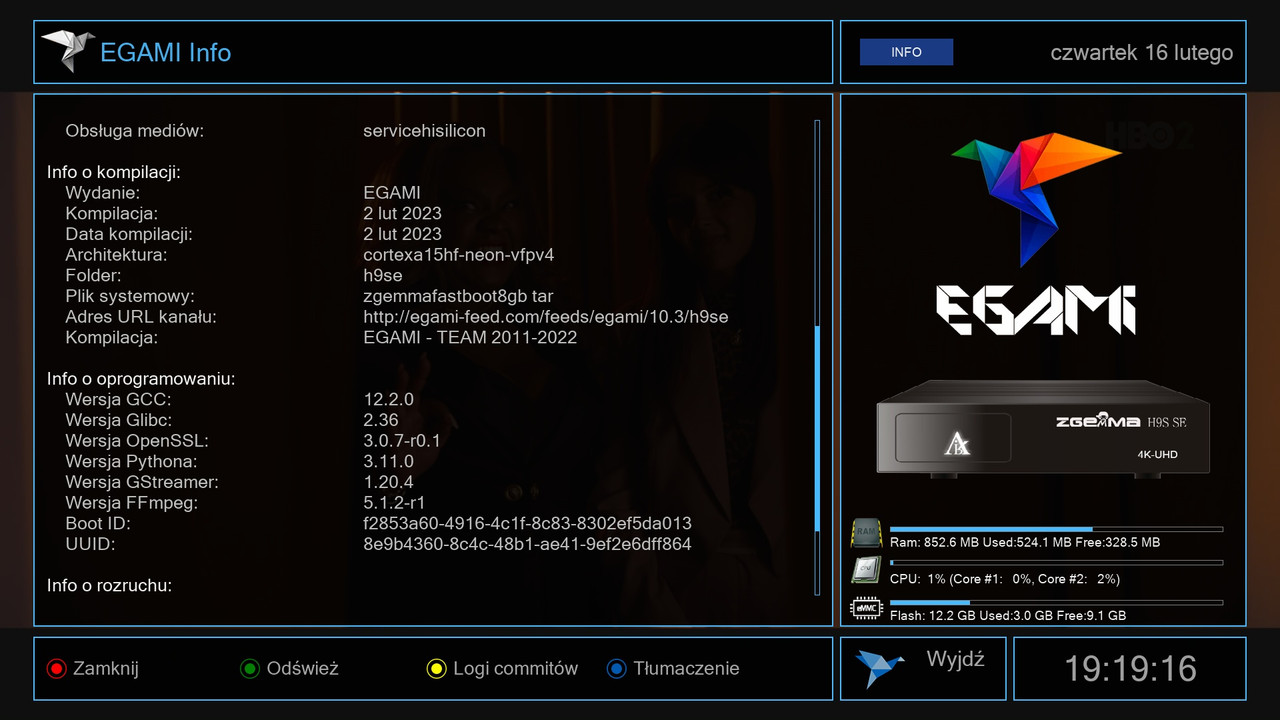The height and width of the screenshot is (720, 1280).
Task: Click the Glibc version 2.36
Action: tap(381, 420)
